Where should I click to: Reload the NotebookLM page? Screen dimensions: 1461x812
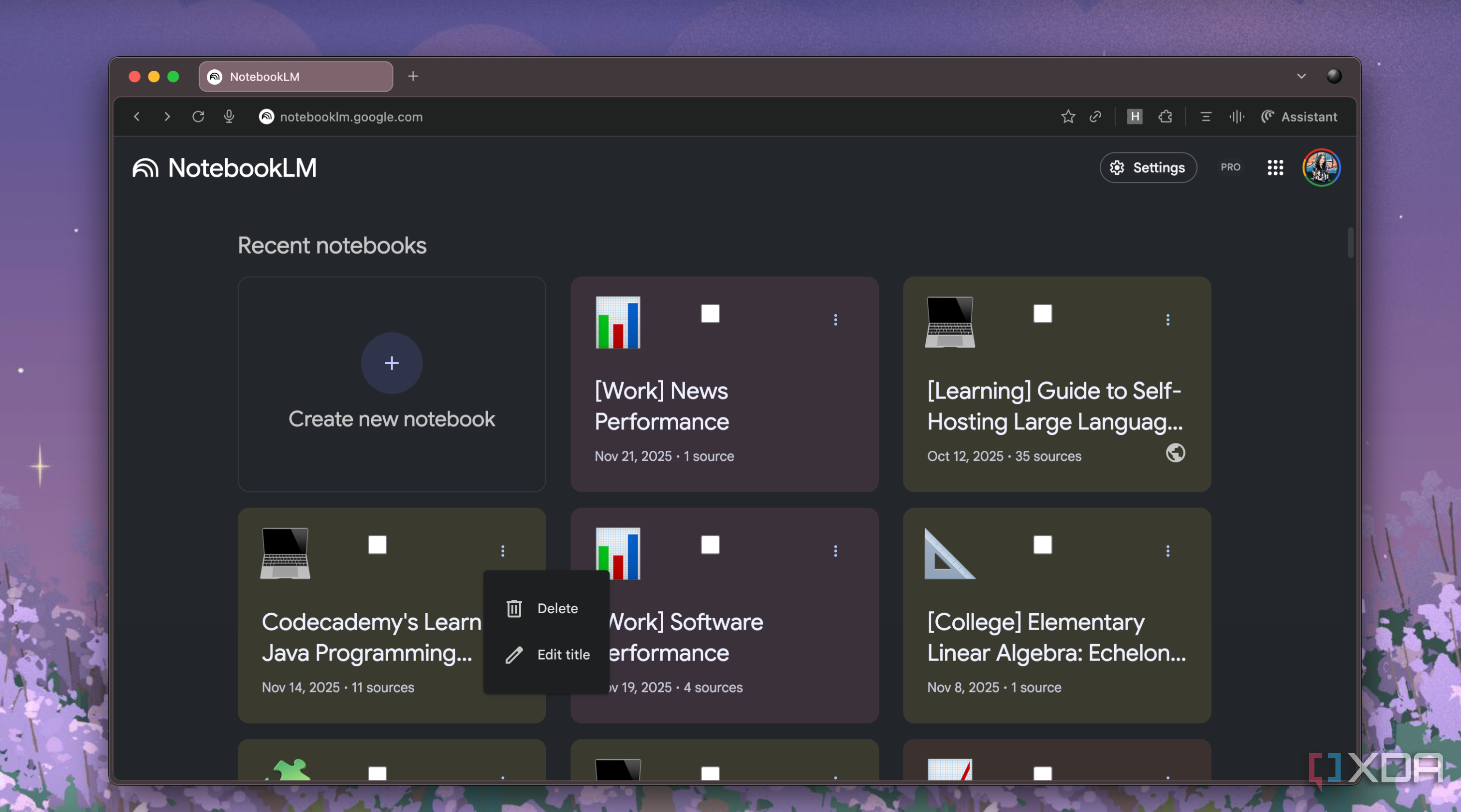pos(198,117)
